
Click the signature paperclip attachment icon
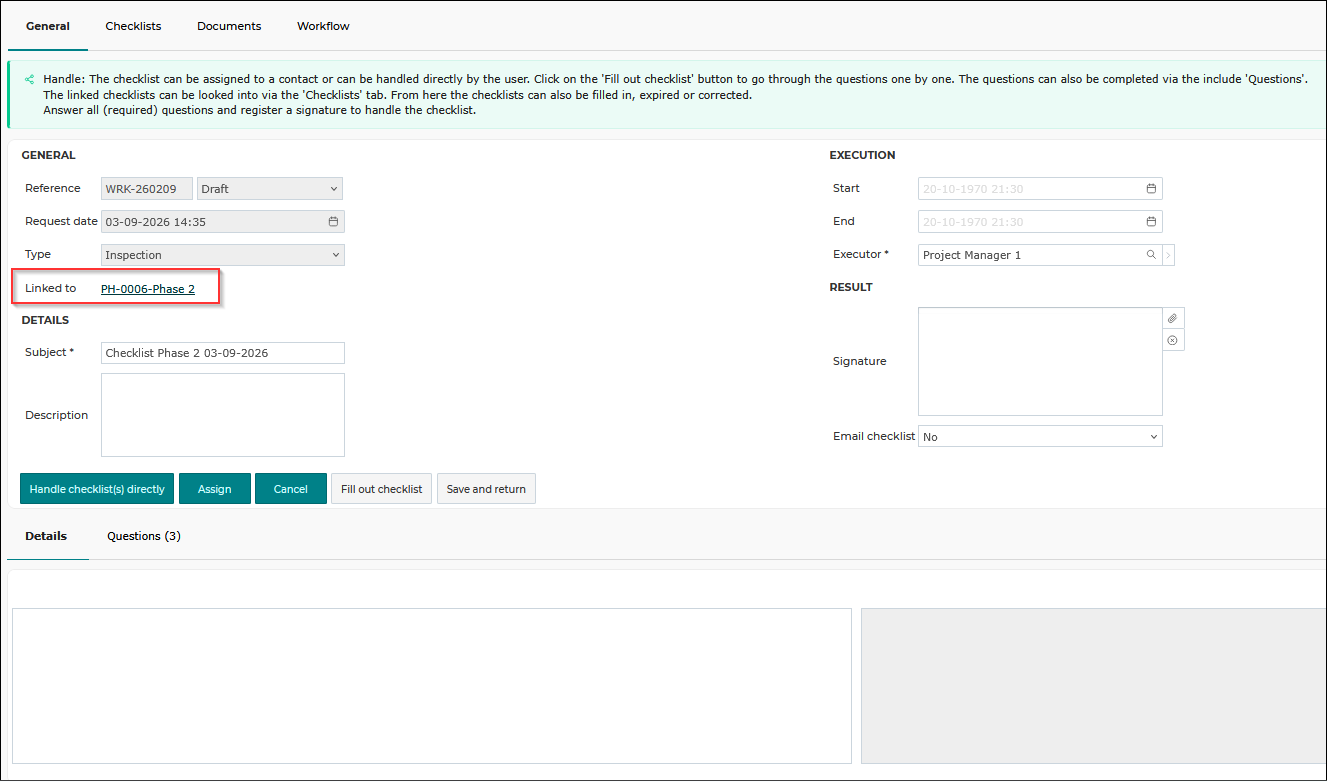[1173, 318]
